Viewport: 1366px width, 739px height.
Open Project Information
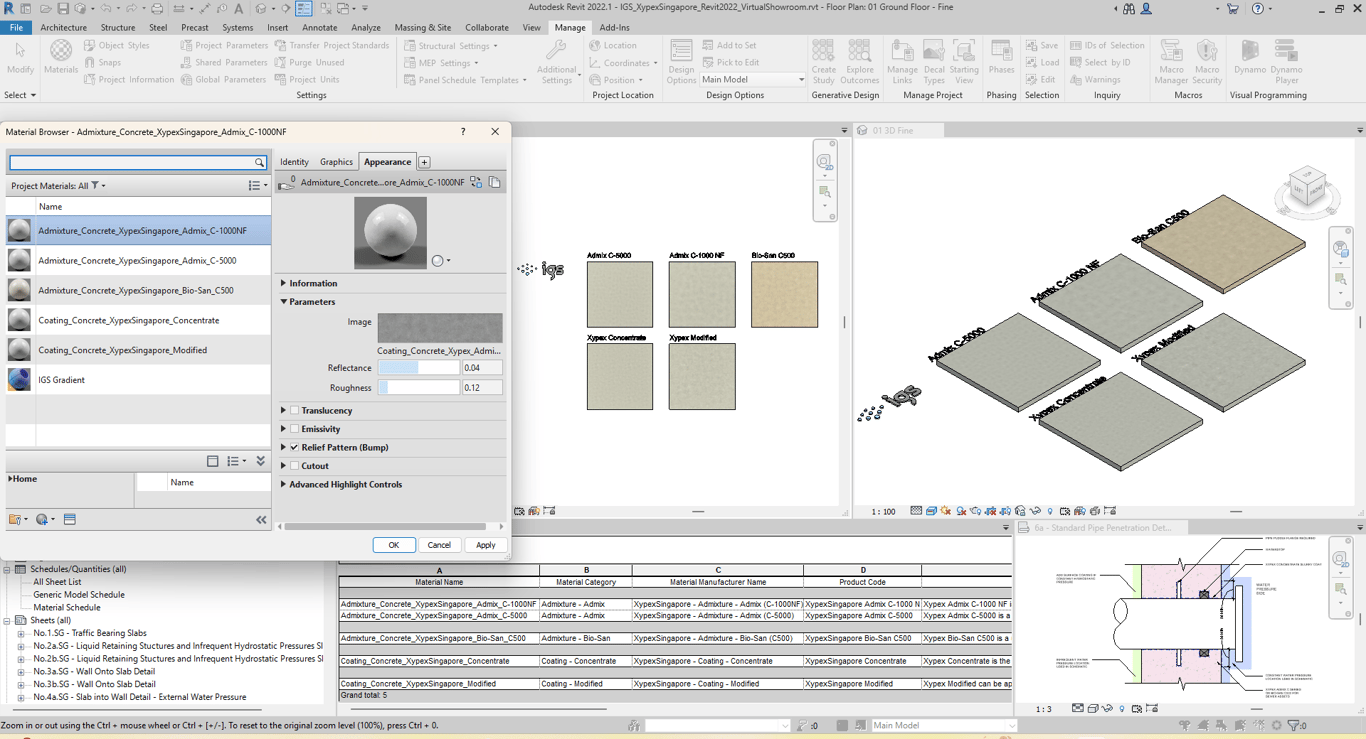point(129,79)
